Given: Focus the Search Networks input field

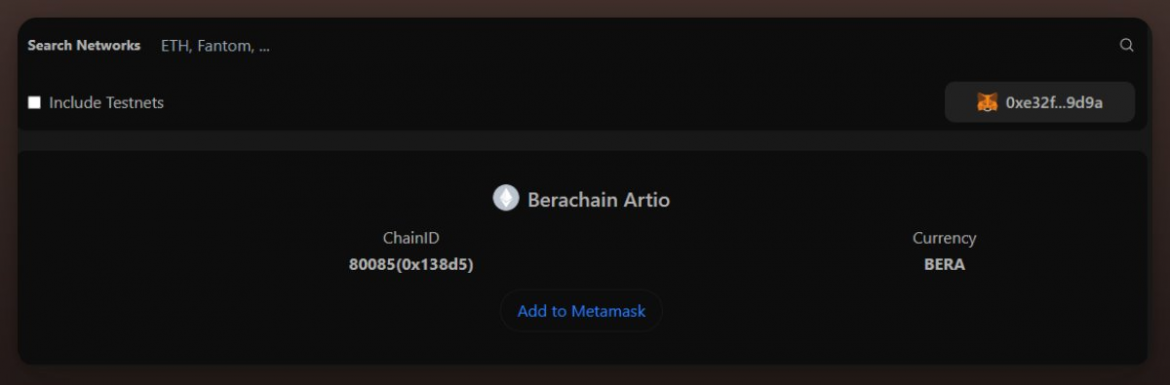Looking at the screenshot, I should click(x=634, y=46).
